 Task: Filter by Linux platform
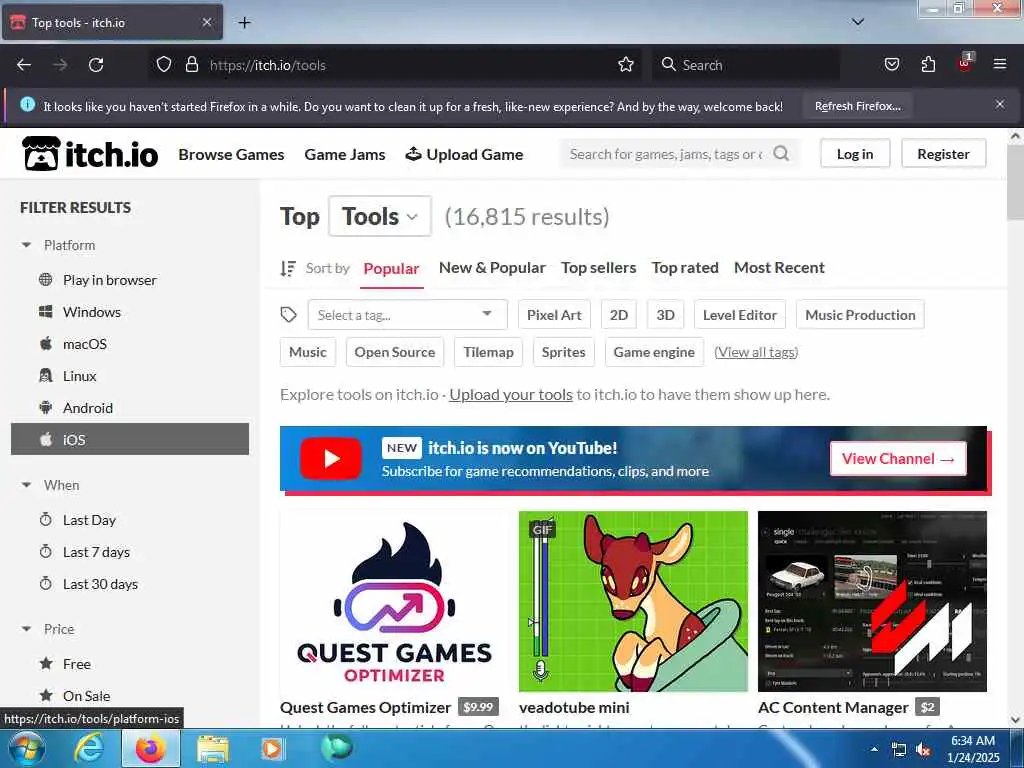pyautogui.click(x=130, y=376)
